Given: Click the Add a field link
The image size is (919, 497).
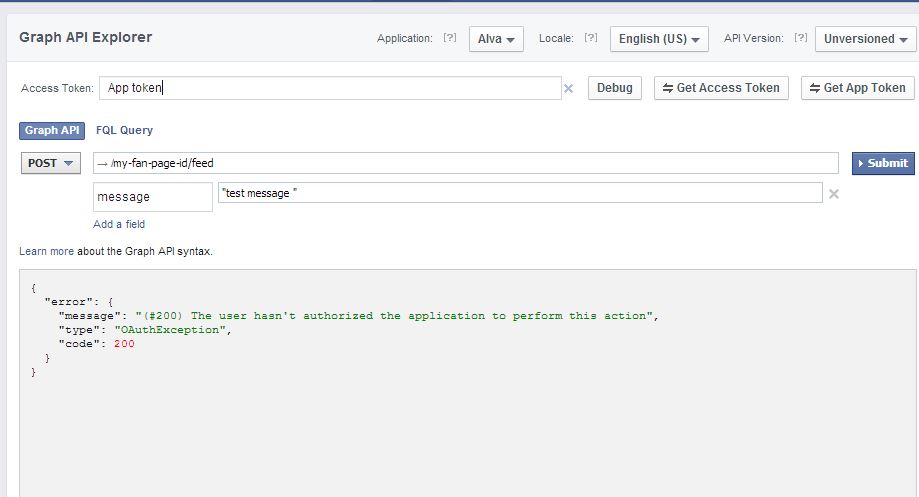Looking at the screenshot, I should (x=119, y=224).
